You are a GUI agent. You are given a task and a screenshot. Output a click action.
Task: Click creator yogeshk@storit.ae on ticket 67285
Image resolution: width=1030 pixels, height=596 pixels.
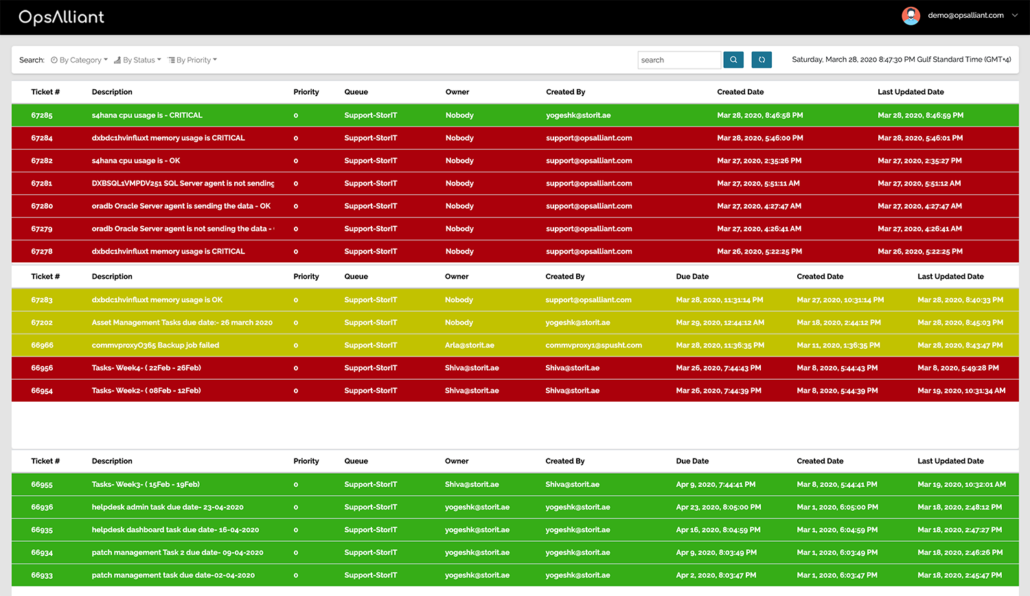coord(578,115)
